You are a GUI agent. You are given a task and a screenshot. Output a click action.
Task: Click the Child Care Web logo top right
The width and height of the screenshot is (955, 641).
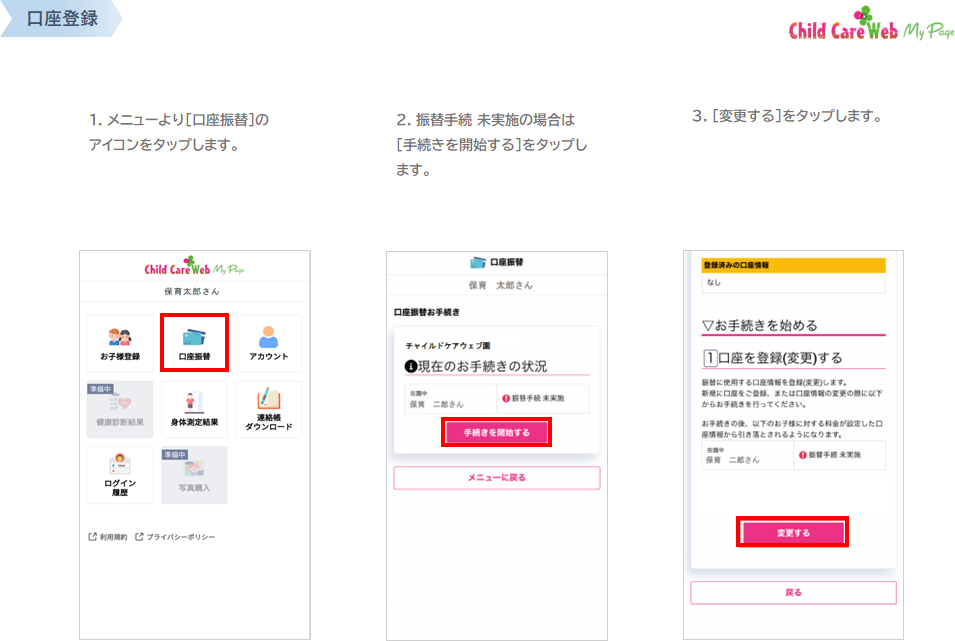(871, 27)
